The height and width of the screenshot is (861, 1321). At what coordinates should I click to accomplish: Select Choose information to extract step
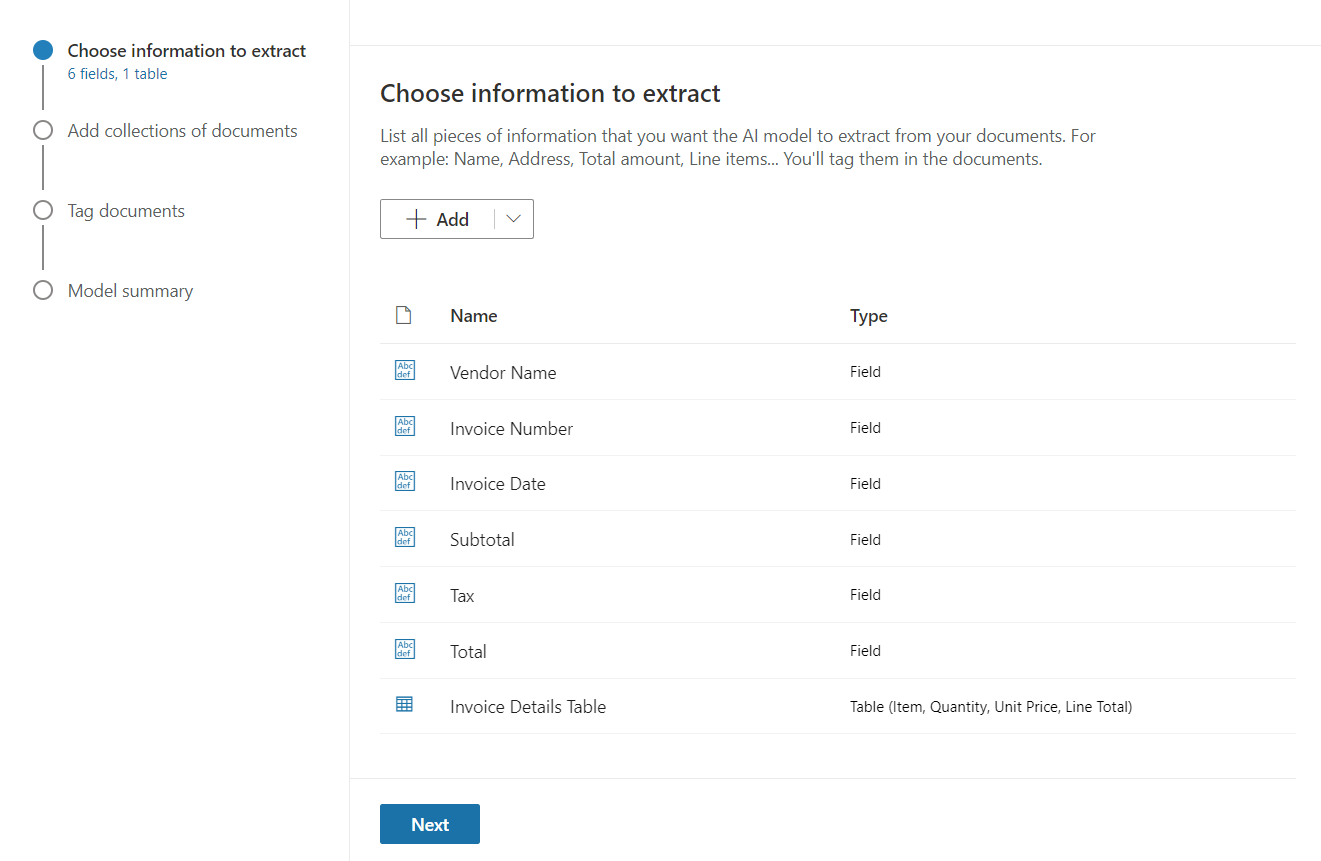point(187,51)
